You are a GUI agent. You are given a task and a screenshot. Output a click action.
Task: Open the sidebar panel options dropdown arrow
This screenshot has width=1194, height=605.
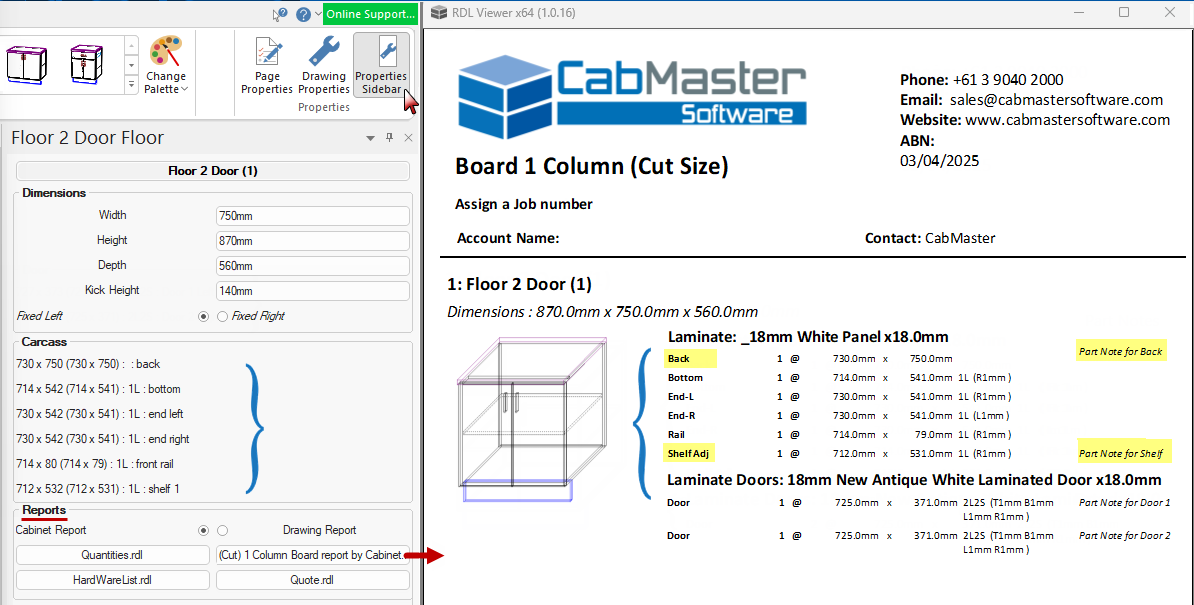(x=370, y=139)
